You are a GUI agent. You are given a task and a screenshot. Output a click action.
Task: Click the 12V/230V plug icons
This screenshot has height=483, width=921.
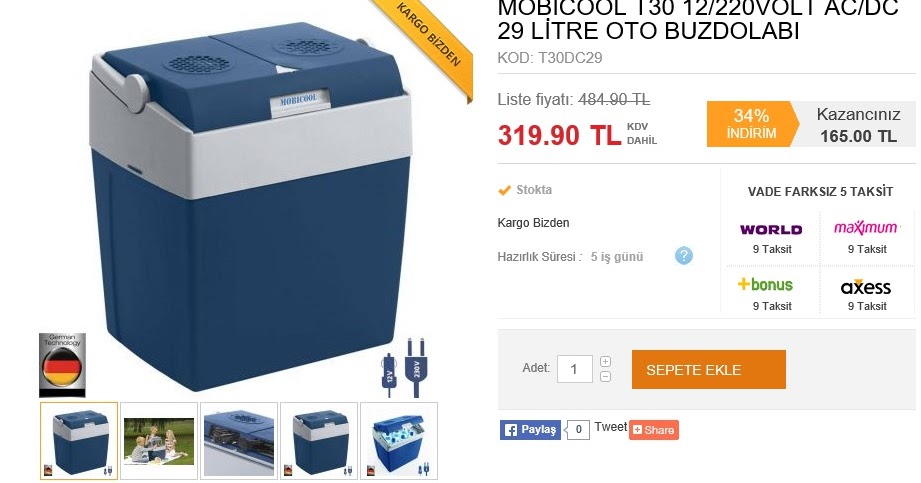pos(404,367)
